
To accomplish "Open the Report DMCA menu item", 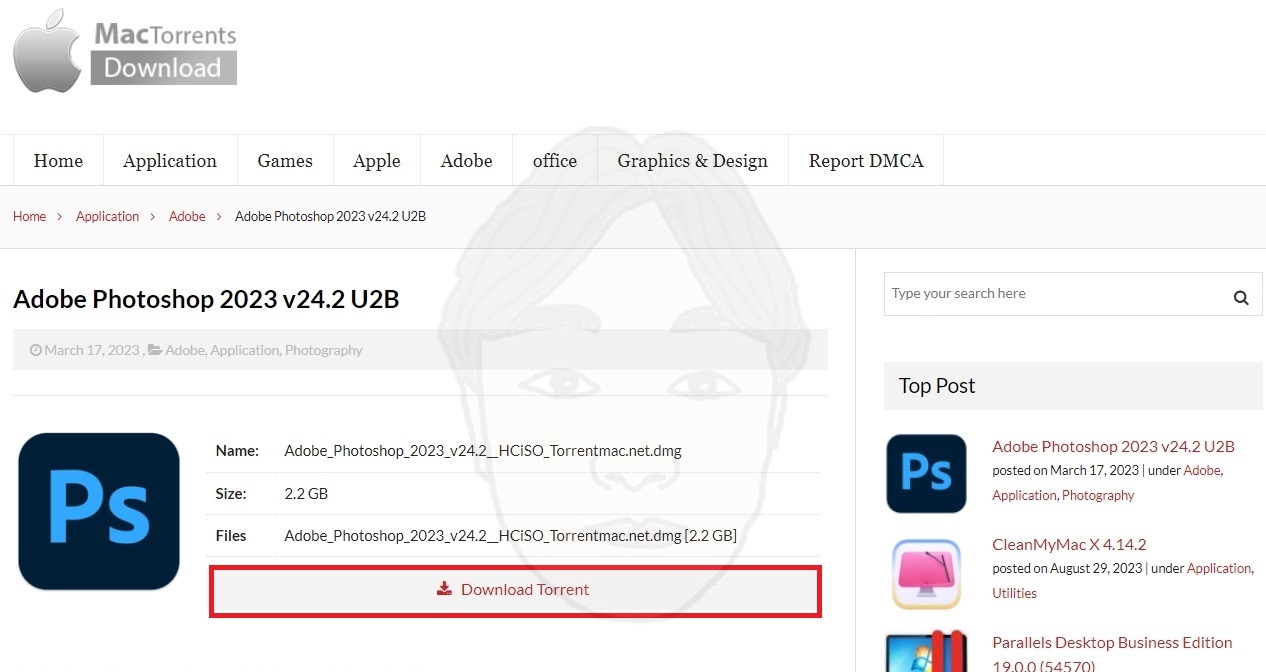I will (866, 161).
